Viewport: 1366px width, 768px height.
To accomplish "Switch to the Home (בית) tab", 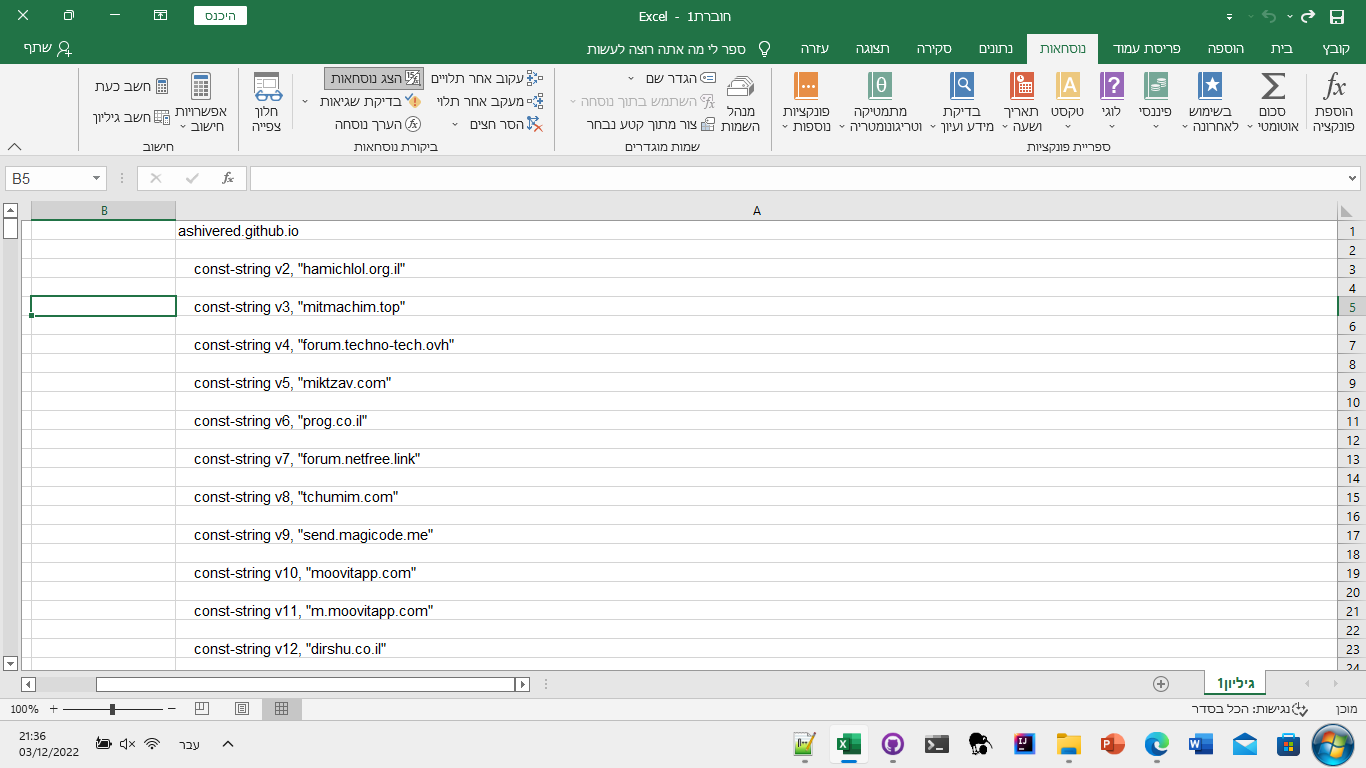I will pos(1281,48).
